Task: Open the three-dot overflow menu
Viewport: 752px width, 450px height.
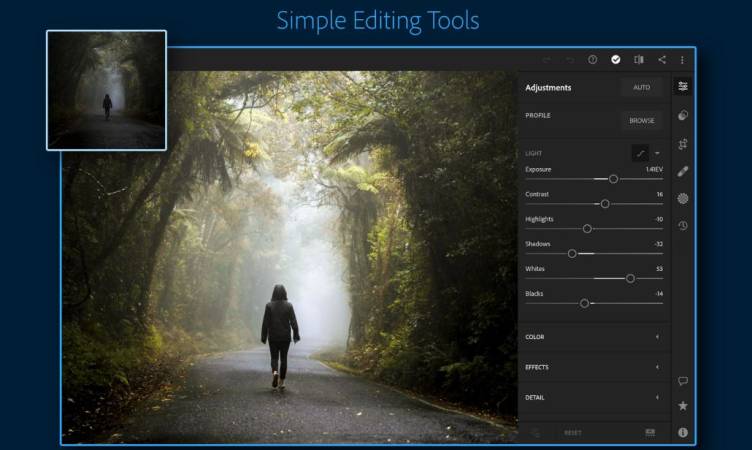Action: coord(683,60)
